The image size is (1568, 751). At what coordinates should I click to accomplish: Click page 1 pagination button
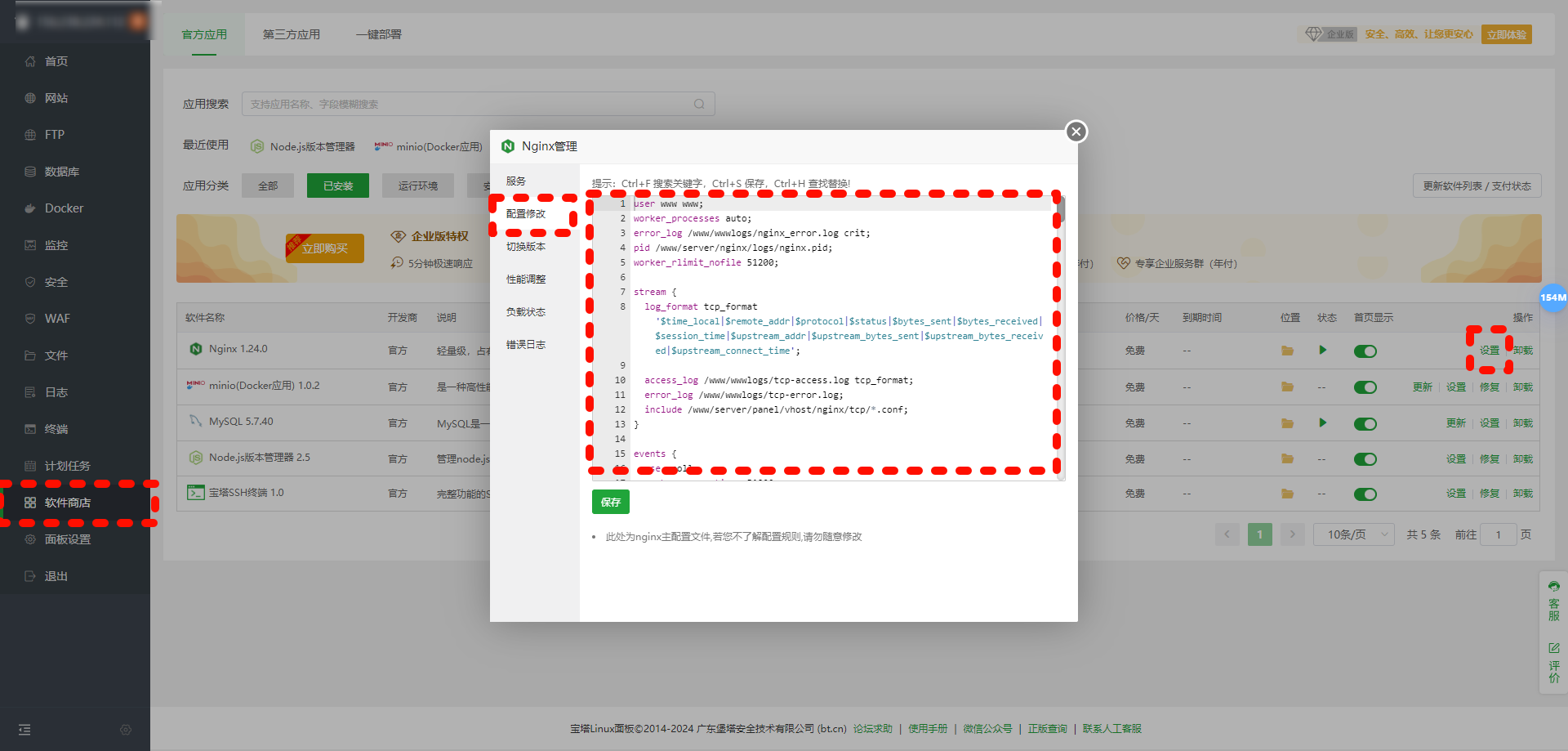click(1260, 534)
